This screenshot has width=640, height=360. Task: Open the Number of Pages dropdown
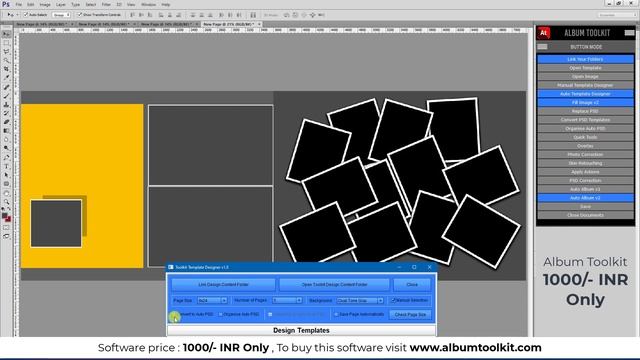pyautogui.click(x=287, y=300)
